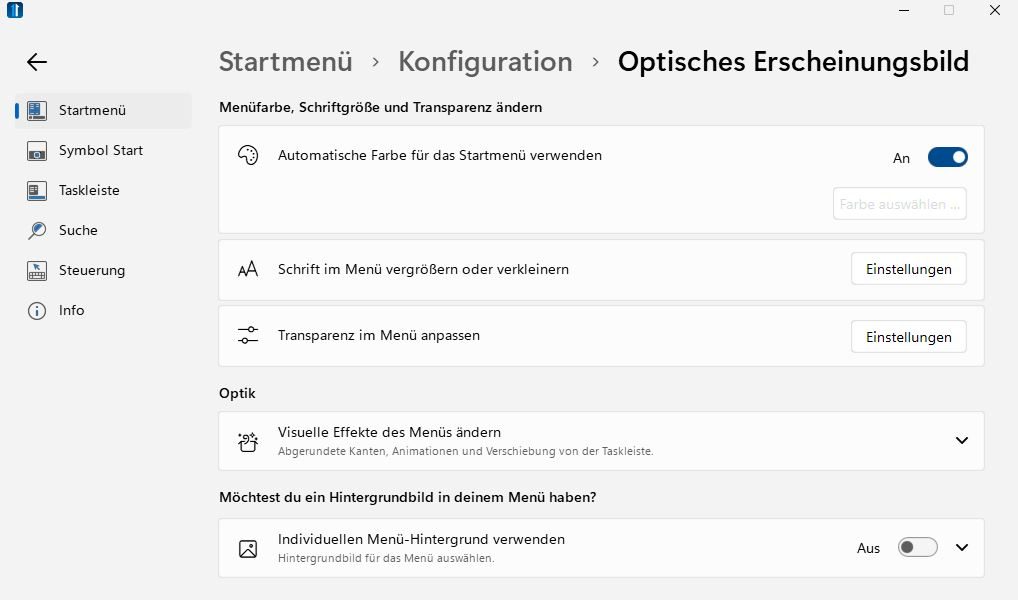The height and width of the screenshot is (600, 1018).
Task: Open Einstellungen for menu transparency
Action: tap(908, 337)
